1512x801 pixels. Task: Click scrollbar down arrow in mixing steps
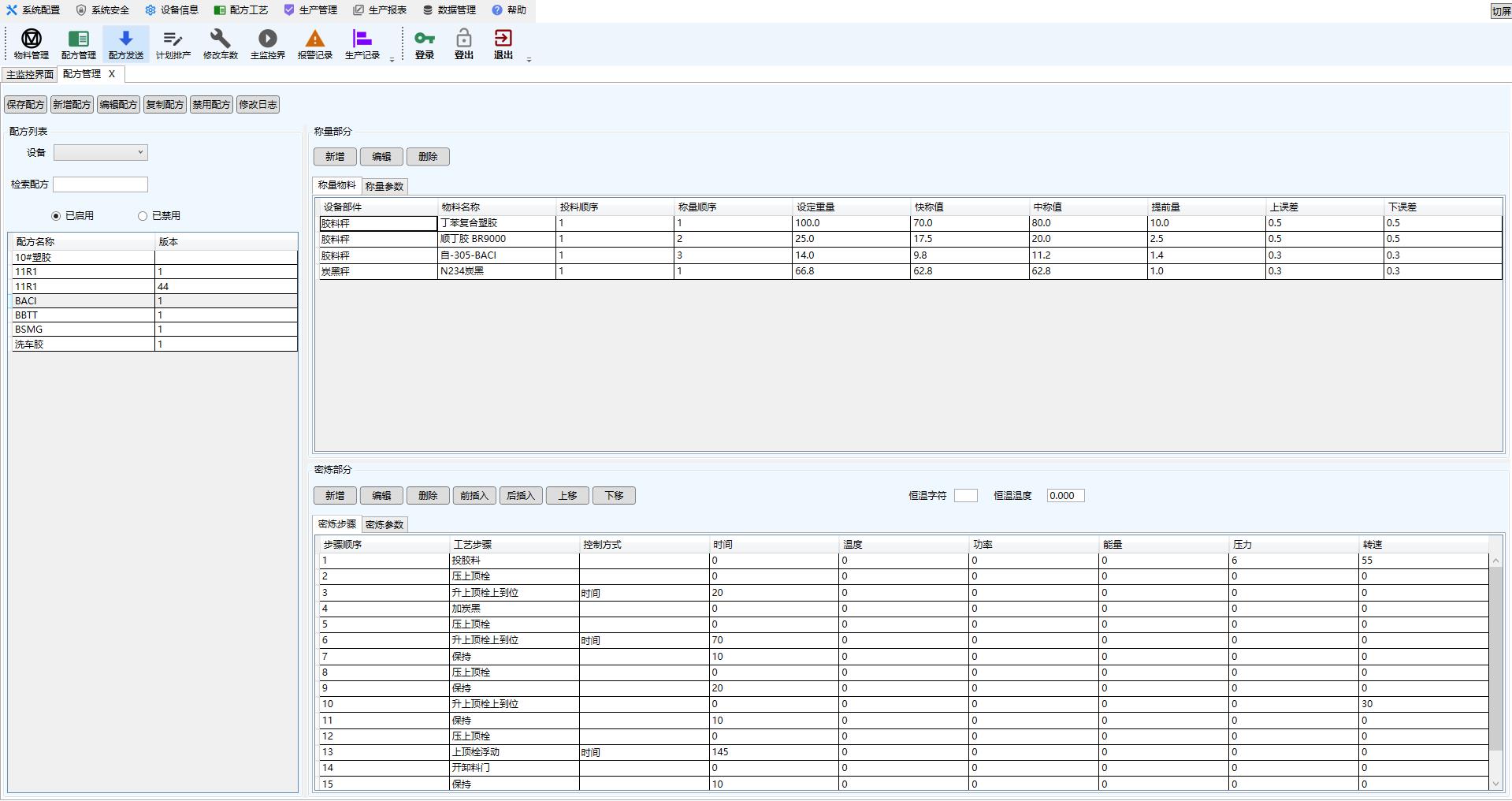point(1495,784)
